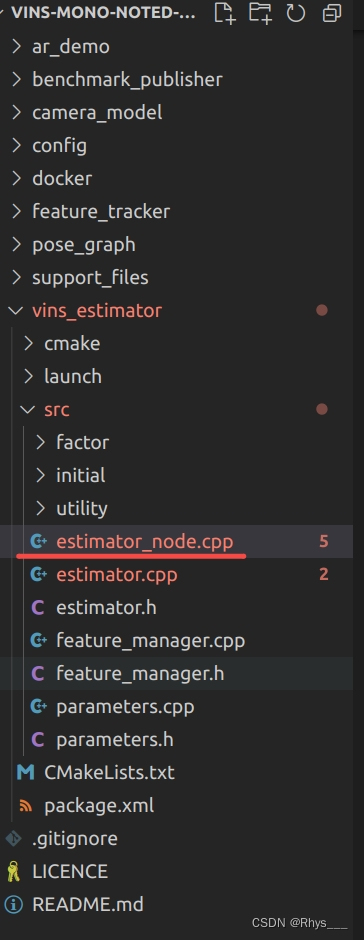Click the New File icon
This screenshot has height=940, width=364.
(224, 13)
